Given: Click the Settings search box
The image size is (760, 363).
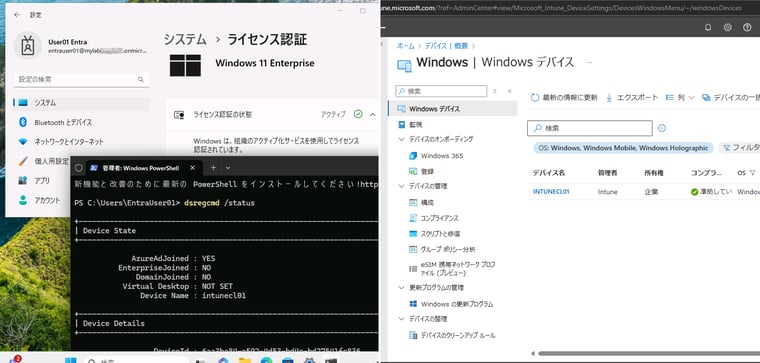Looking at the screenshot, I should 81,79.
